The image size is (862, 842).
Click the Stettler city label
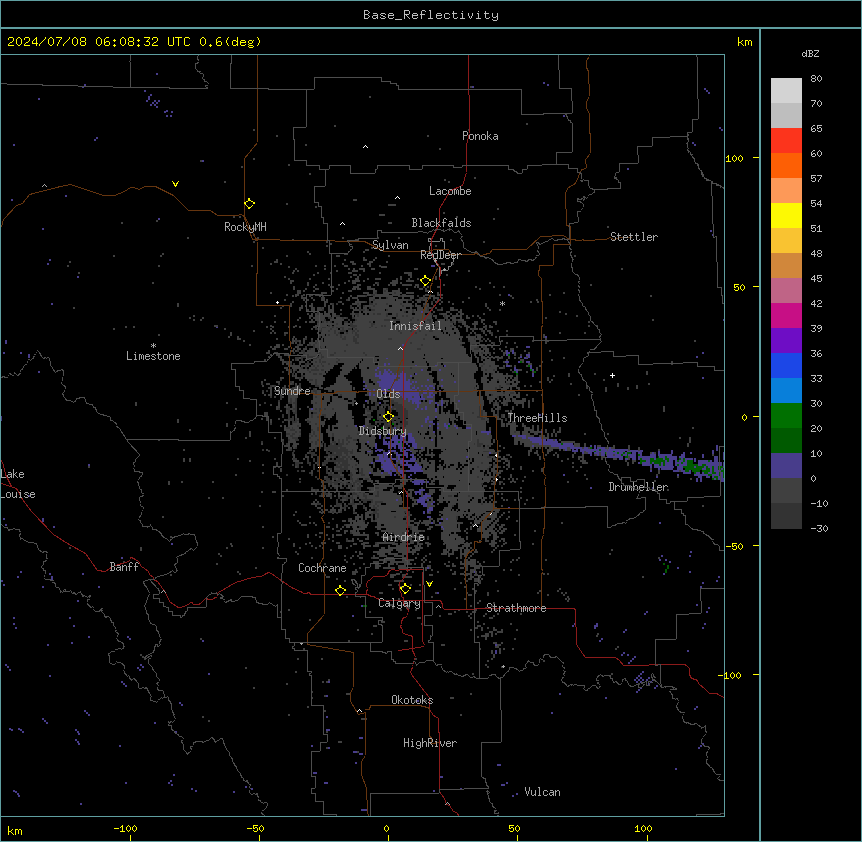point(634,237)
